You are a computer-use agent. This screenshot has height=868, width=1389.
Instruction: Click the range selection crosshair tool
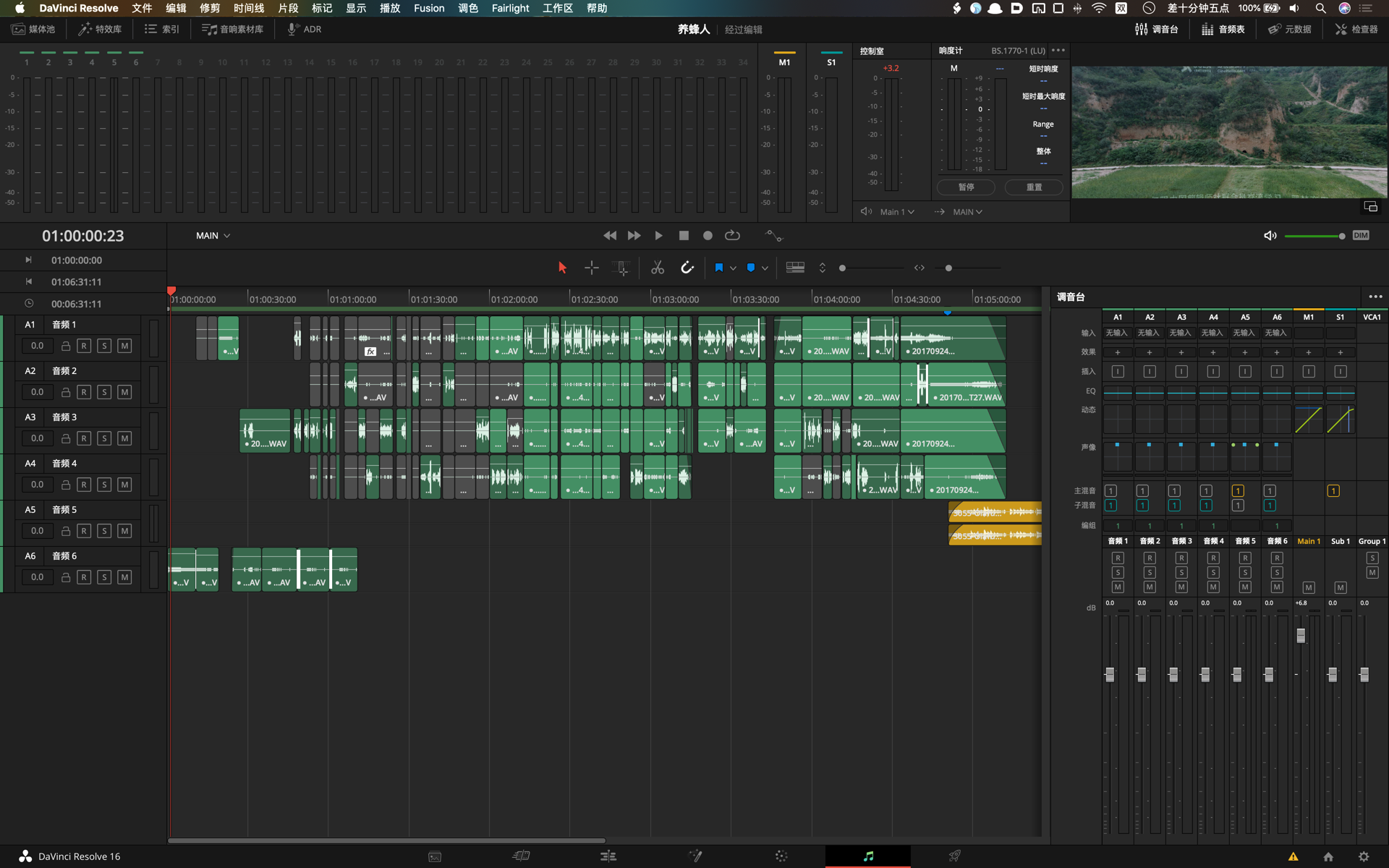(x=591, y=268)
